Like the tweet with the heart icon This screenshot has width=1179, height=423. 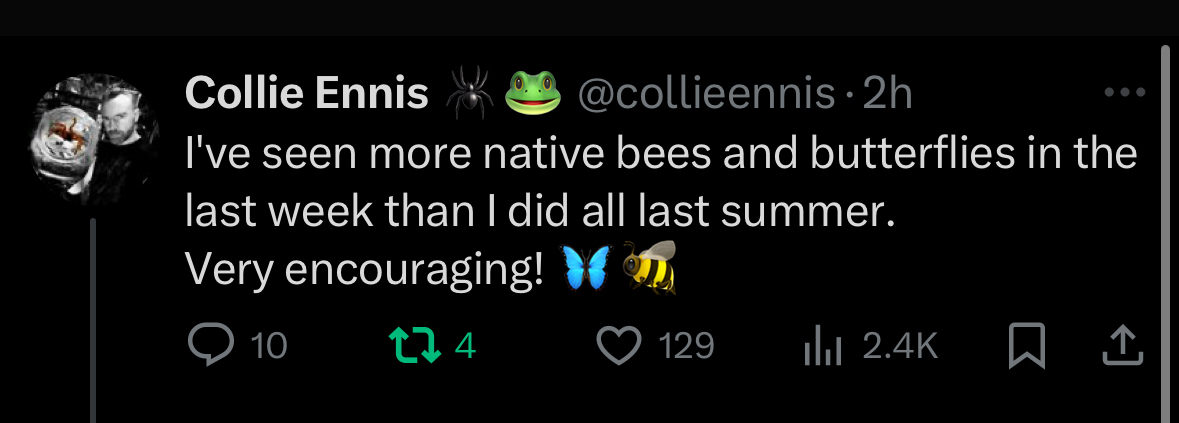(618, 345)
